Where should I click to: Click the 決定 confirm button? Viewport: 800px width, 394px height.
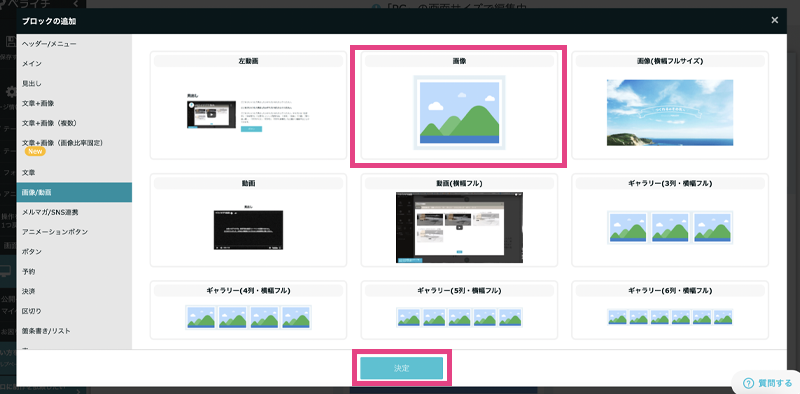(402, 368)
